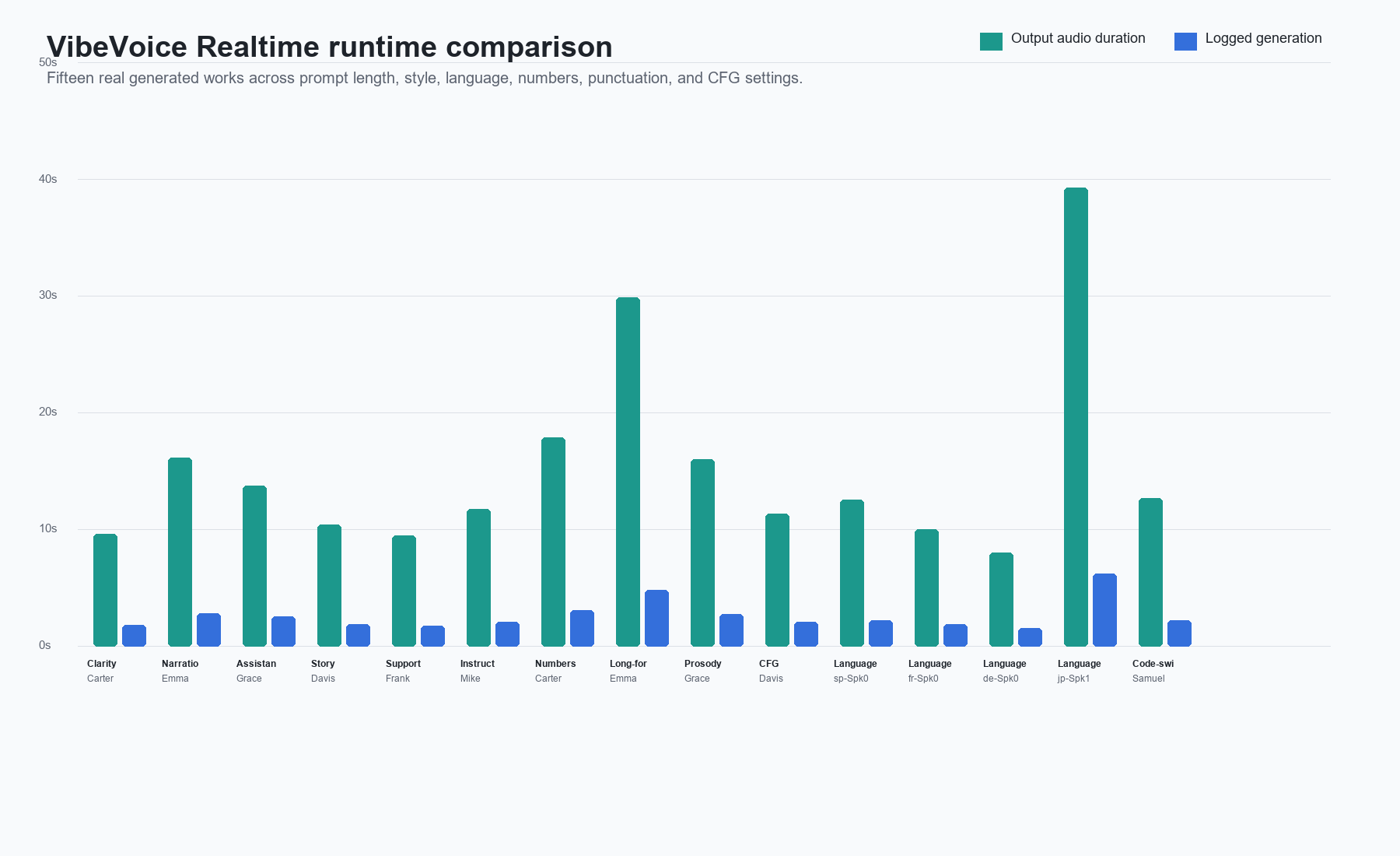The height and width of the screenshot is (856, 1400).
Task: Select the teal bar for Numbers Carter
Action: tap(553, 542)
